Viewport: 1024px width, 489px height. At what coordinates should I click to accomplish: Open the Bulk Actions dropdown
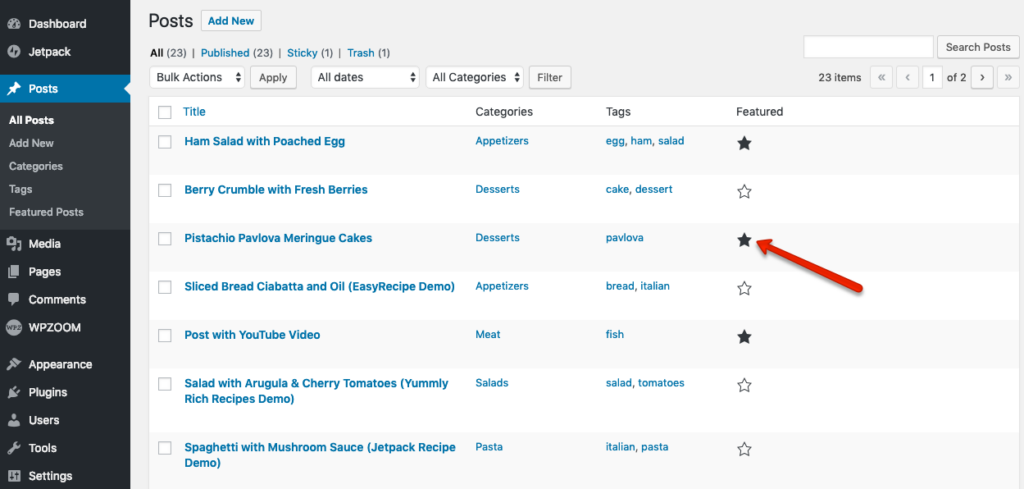197,77
